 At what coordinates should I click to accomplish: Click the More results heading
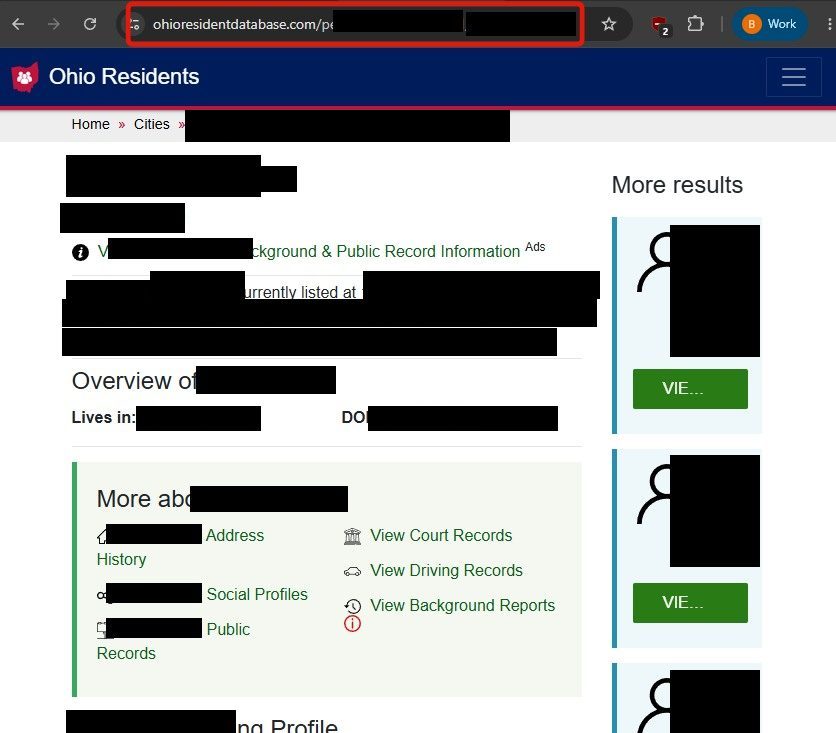pyautogui.click(x=677, y=185)
